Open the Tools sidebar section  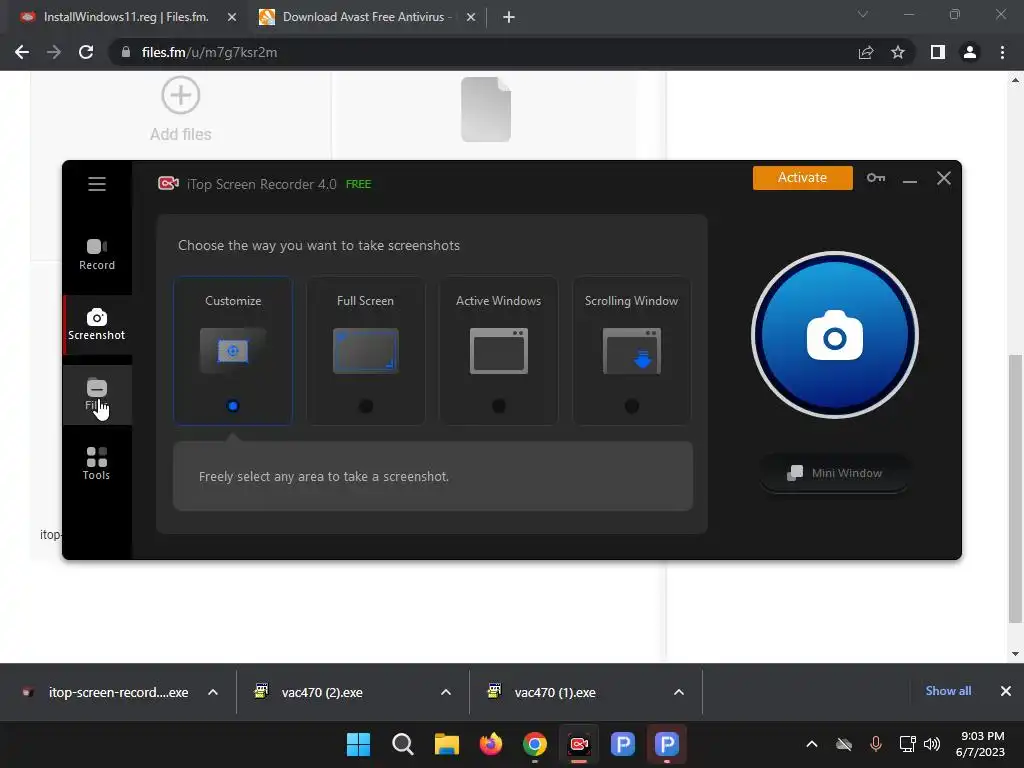click(97, 464)
